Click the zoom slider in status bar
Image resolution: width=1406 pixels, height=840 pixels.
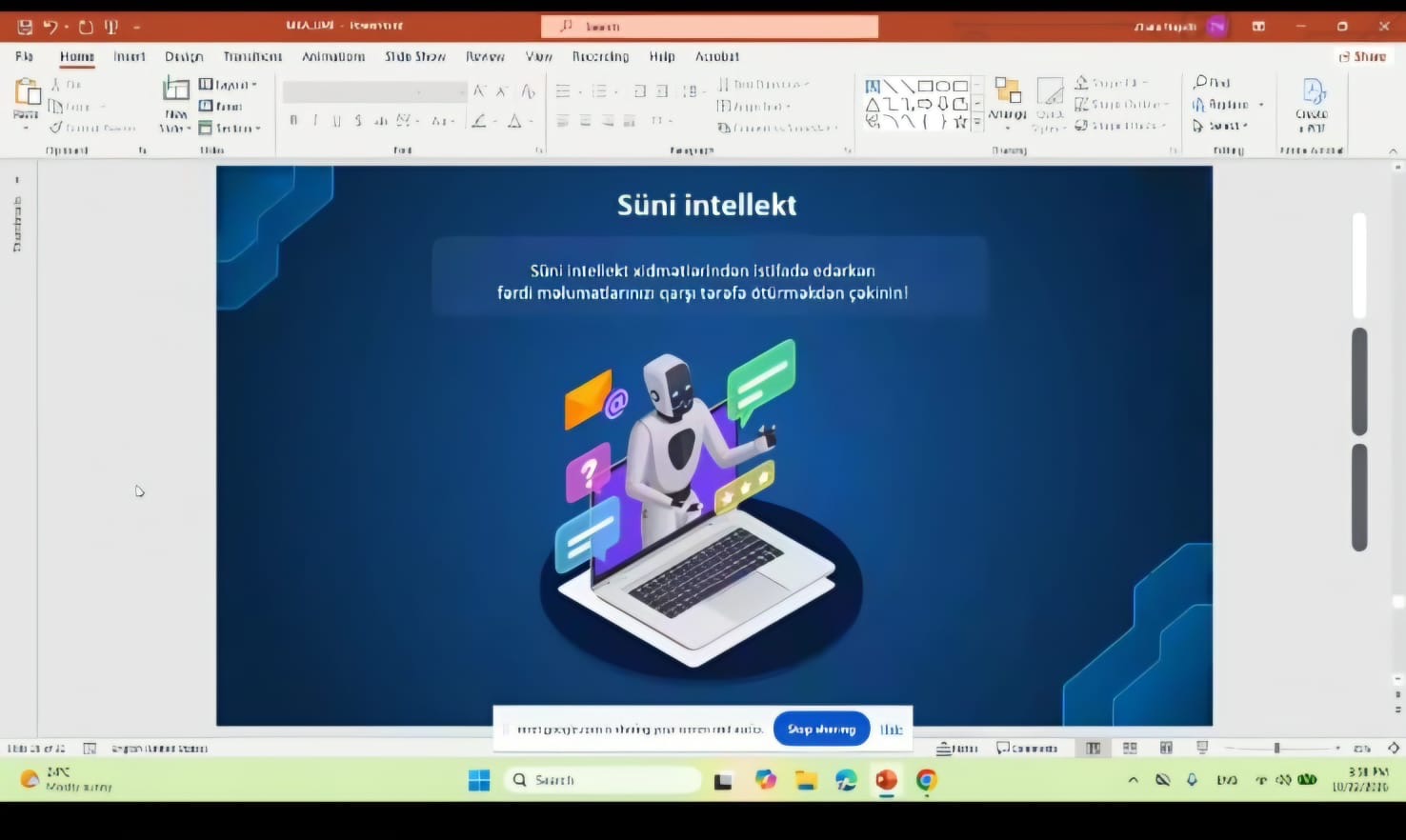[1277, 749]
